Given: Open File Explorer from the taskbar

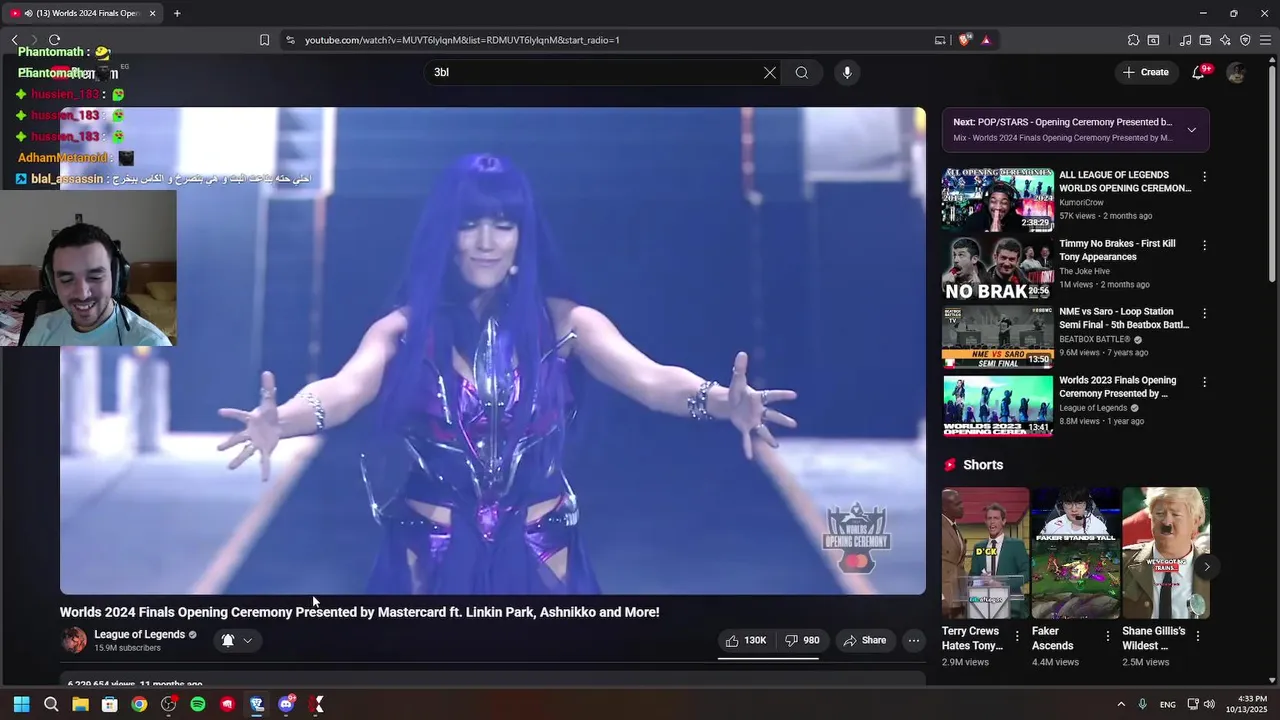Looking at the screenshot, I should coord(80,704).
